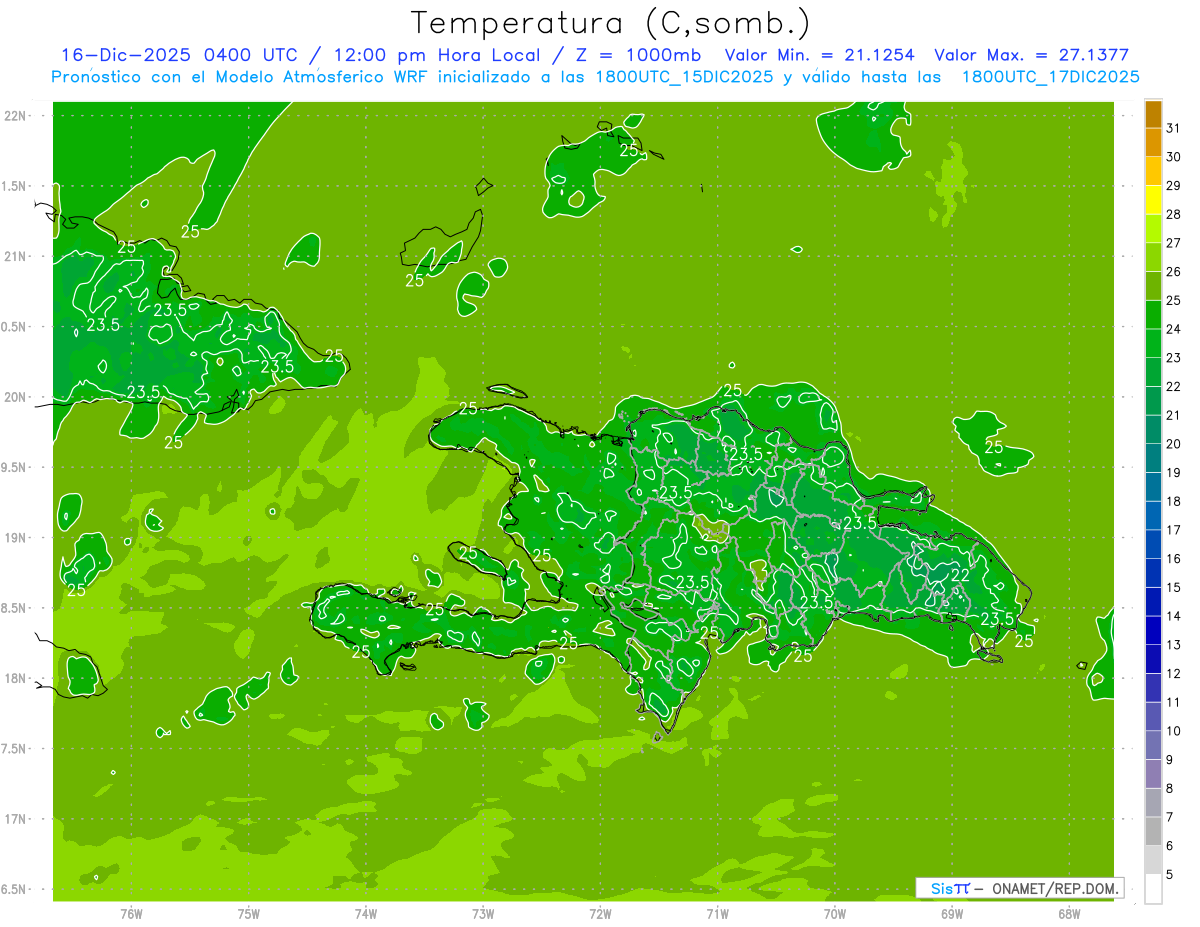Click the "69W" longitude axis label
1200x927 pixels.
952,913
